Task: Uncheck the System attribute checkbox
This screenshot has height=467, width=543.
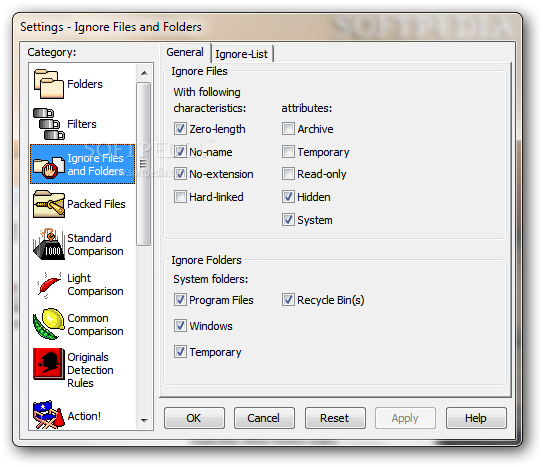Action: click(288, 220)
